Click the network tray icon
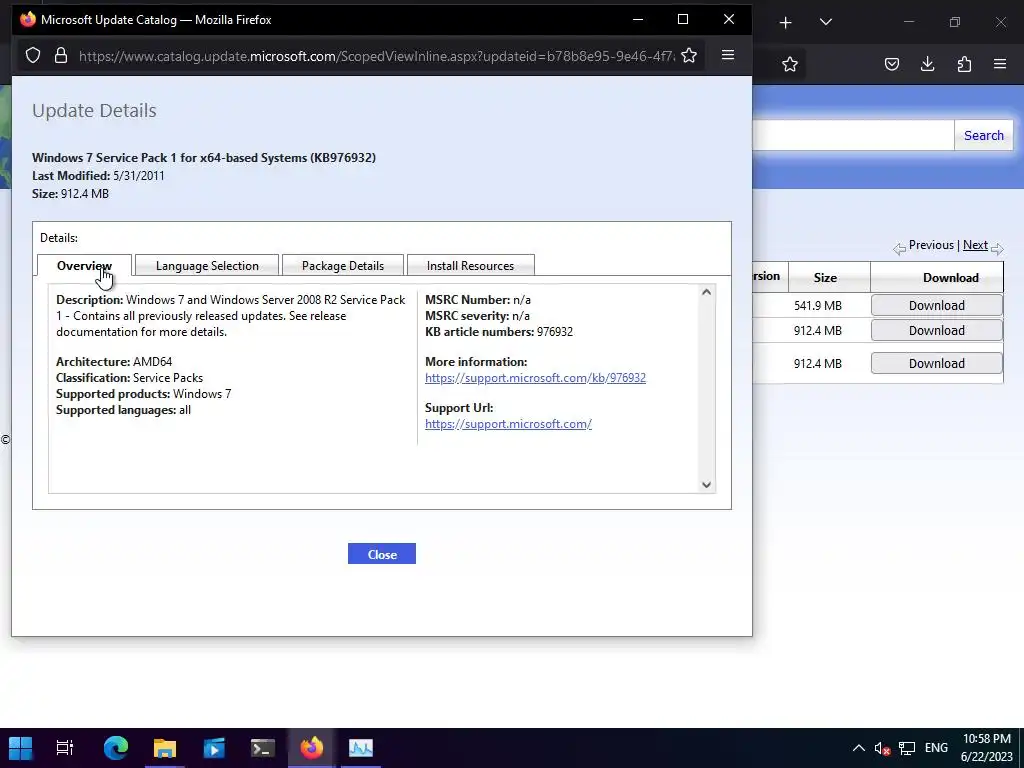 (x=907, y=748)
